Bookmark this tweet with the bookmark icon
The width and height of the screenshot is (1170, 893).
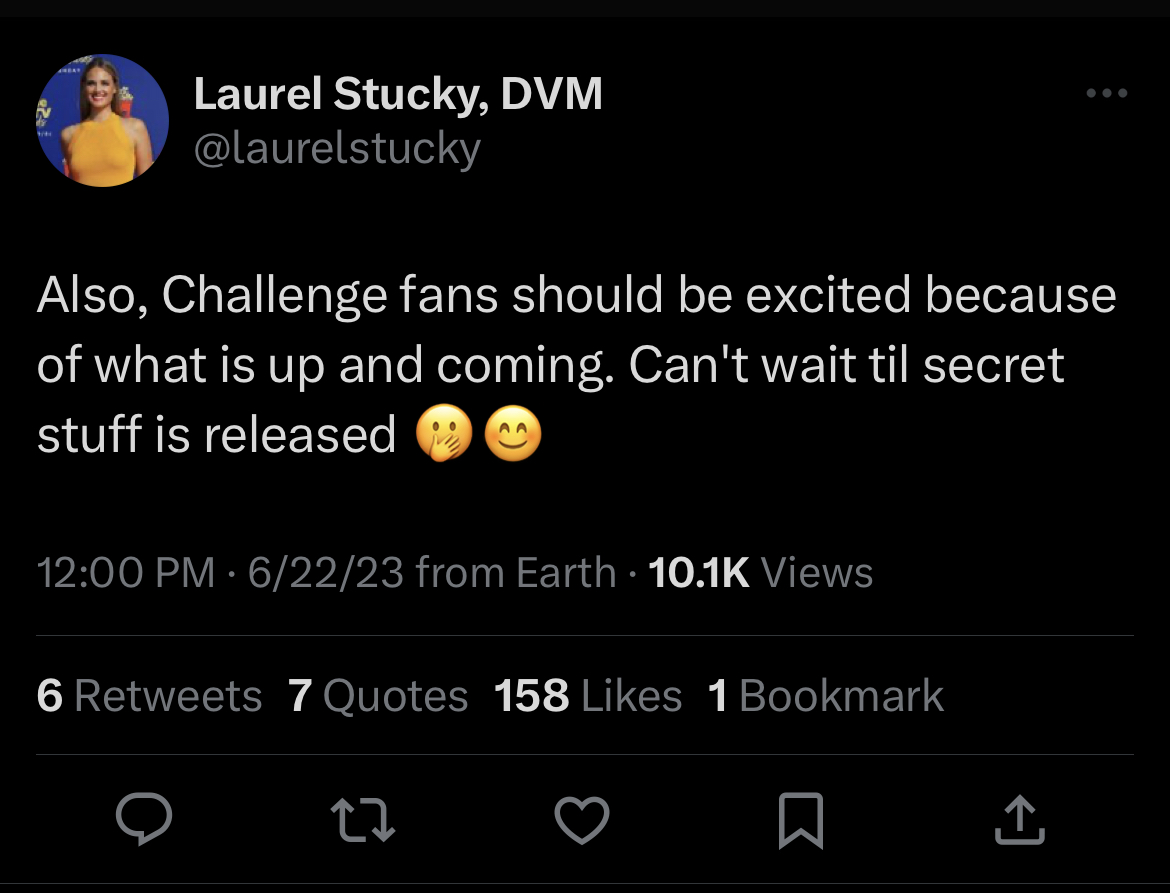point(801,821)
